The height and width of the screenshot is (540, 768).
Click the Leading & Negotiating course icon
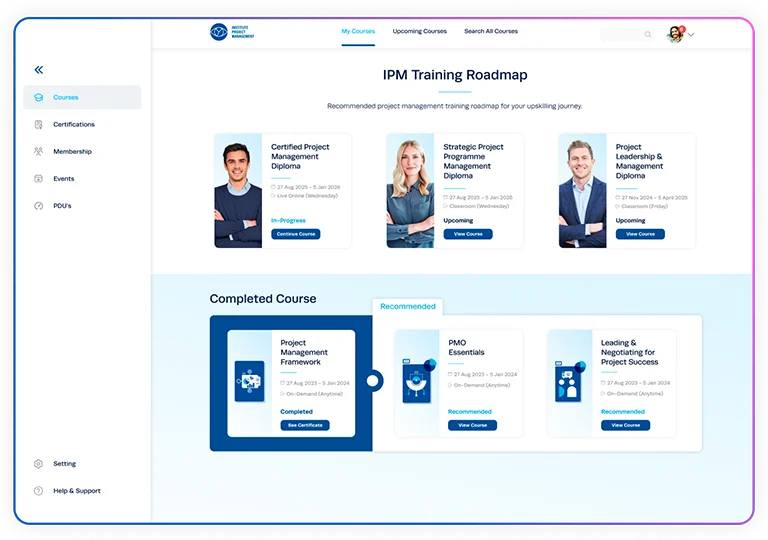pos(570,381)
